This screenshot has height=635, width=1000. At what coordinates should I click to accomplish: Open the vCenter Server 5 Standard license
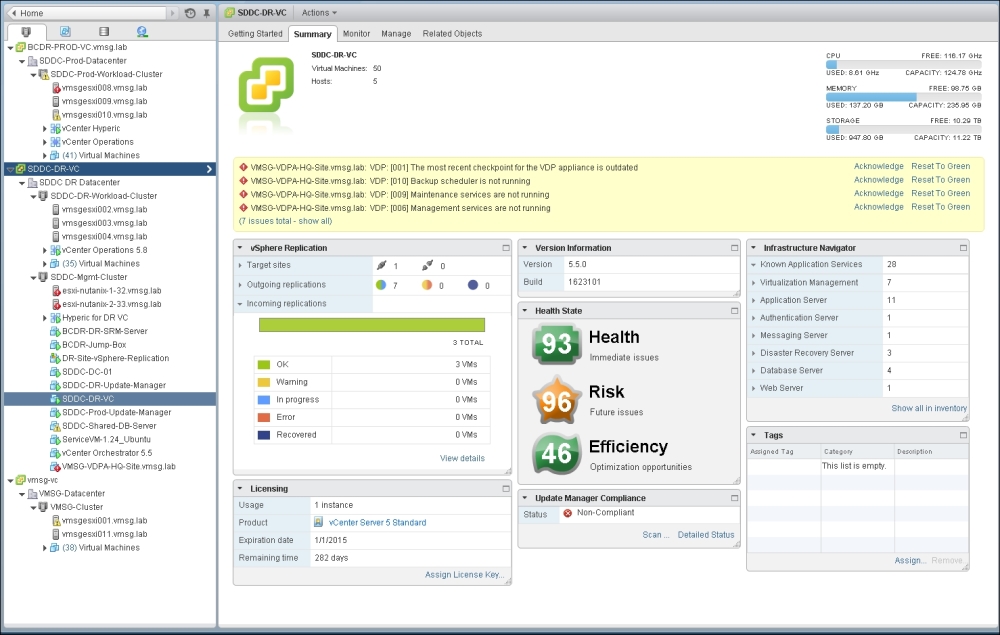[x=378, y=523]
